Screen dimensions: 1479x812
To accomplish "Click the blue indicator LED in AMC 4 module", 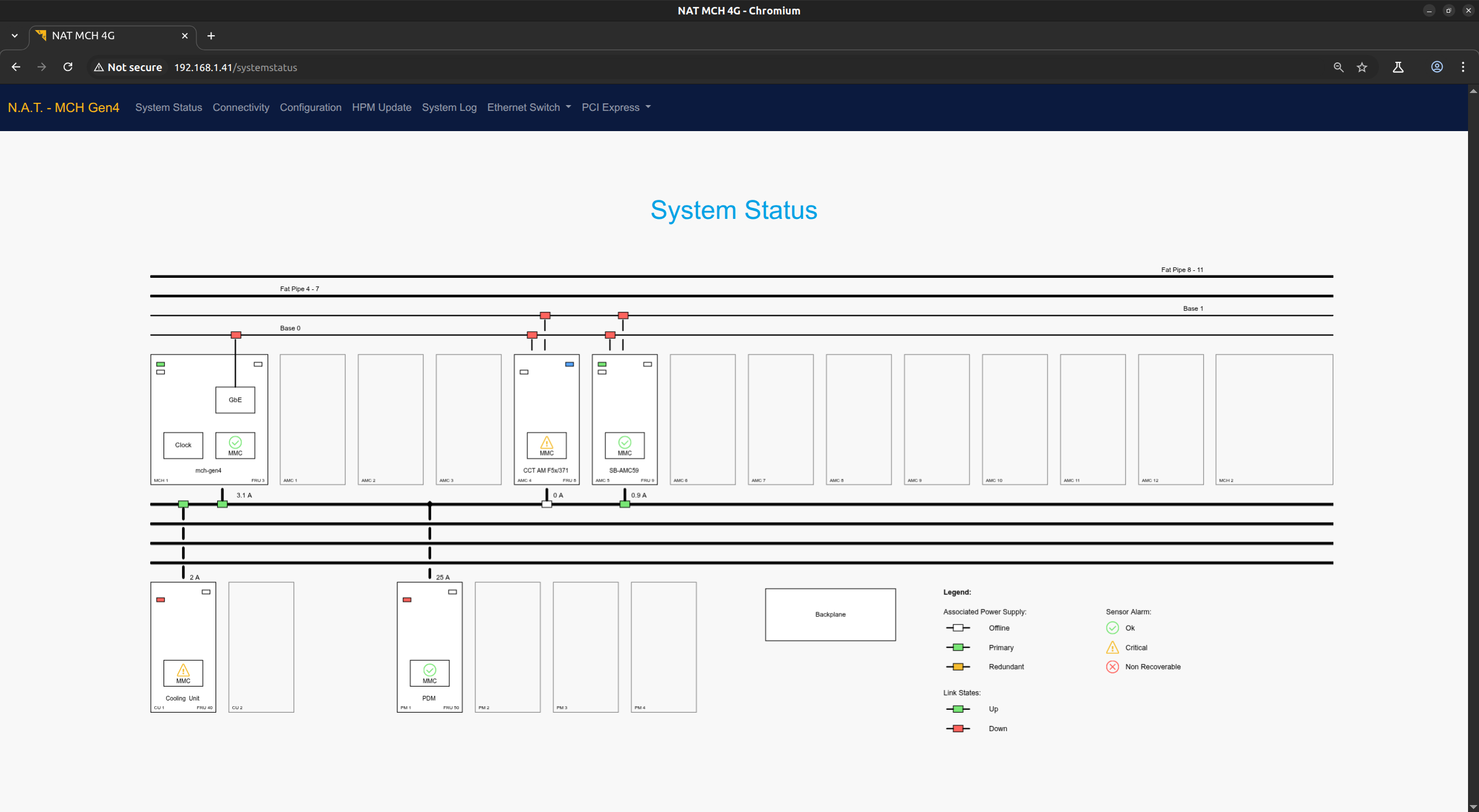I will click(569, 364).
